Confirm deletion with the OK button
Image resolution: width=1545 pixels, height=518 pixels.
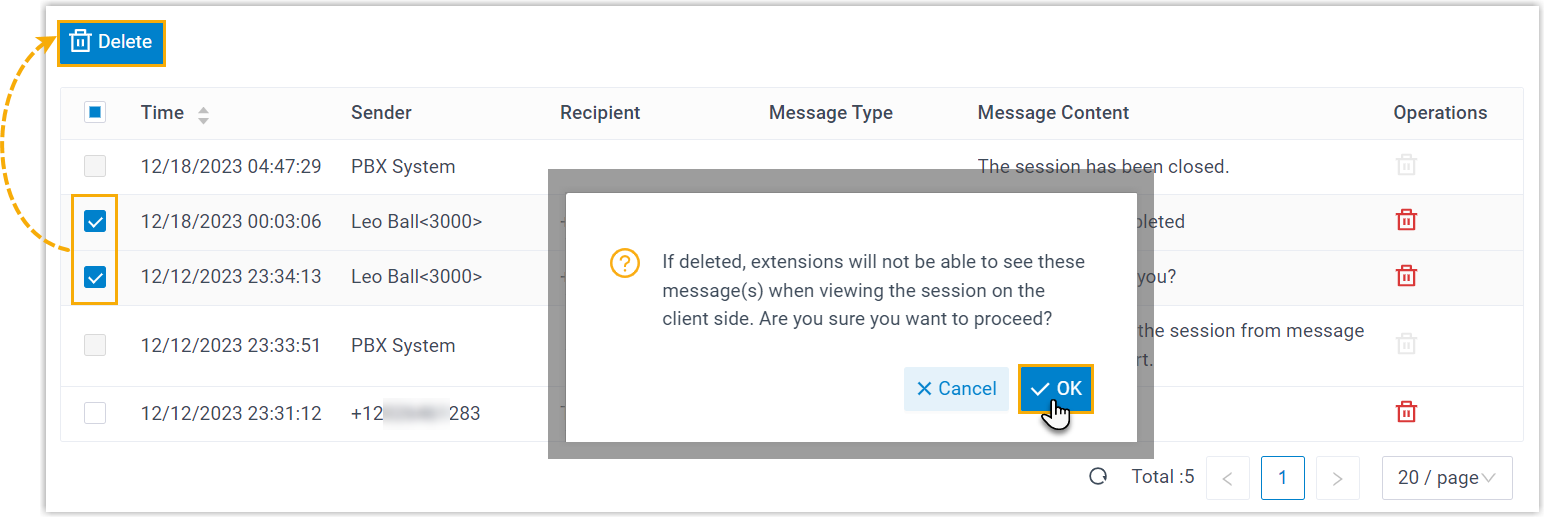pos(1056,389)
